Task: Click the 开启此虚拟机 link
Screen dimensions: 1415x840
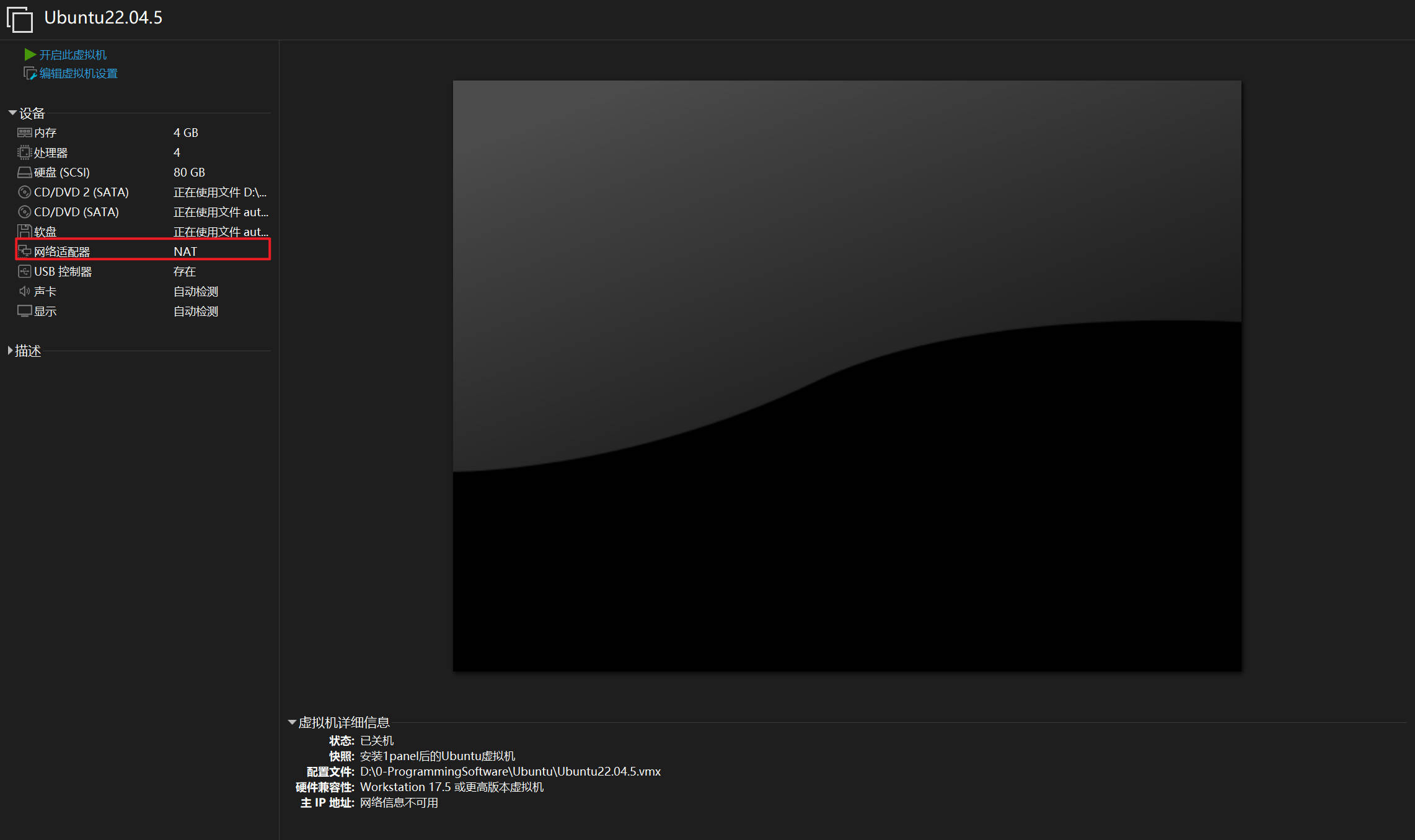Action: [73, 55]
